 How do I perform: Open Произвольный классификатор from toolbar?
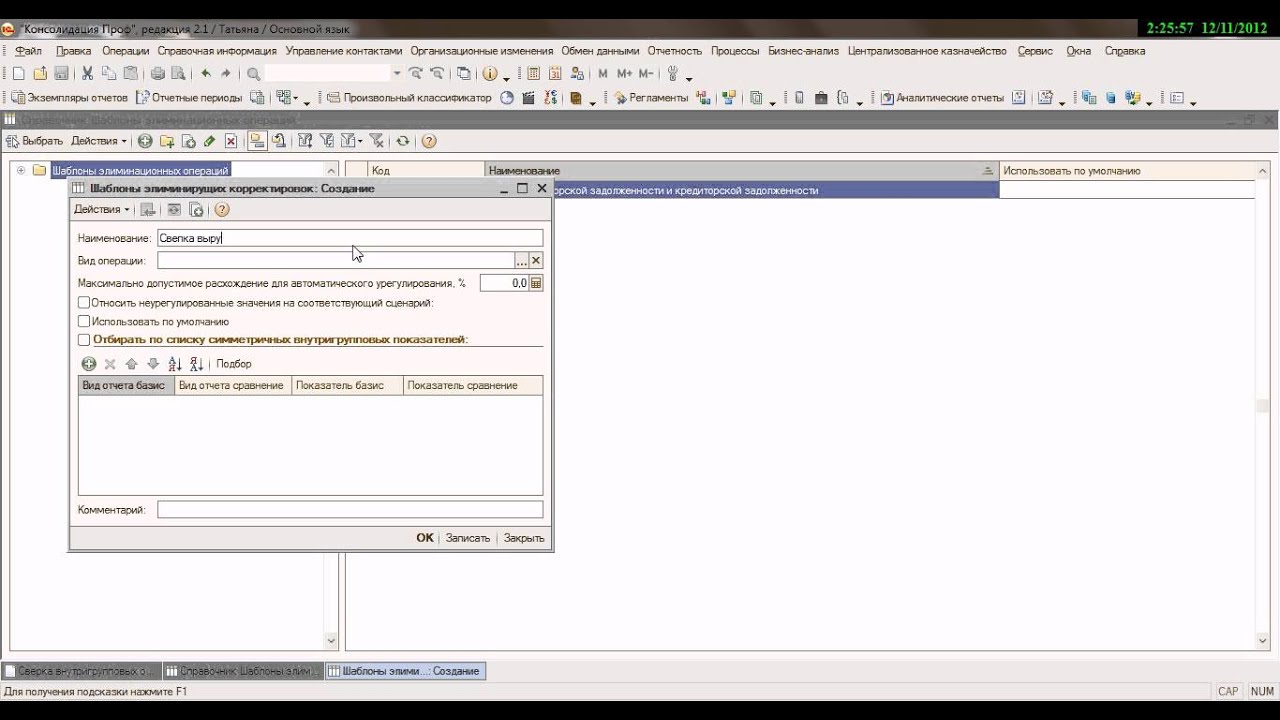[x=410, y=98]
